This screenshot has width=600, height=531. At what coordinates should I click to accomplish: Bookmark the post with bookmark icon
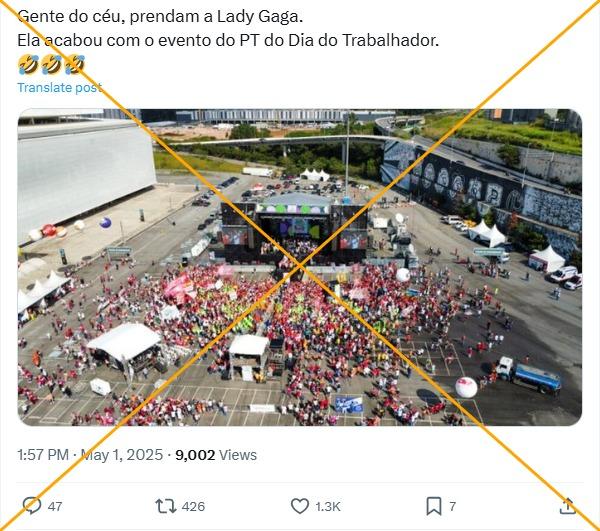click(434, 506)
